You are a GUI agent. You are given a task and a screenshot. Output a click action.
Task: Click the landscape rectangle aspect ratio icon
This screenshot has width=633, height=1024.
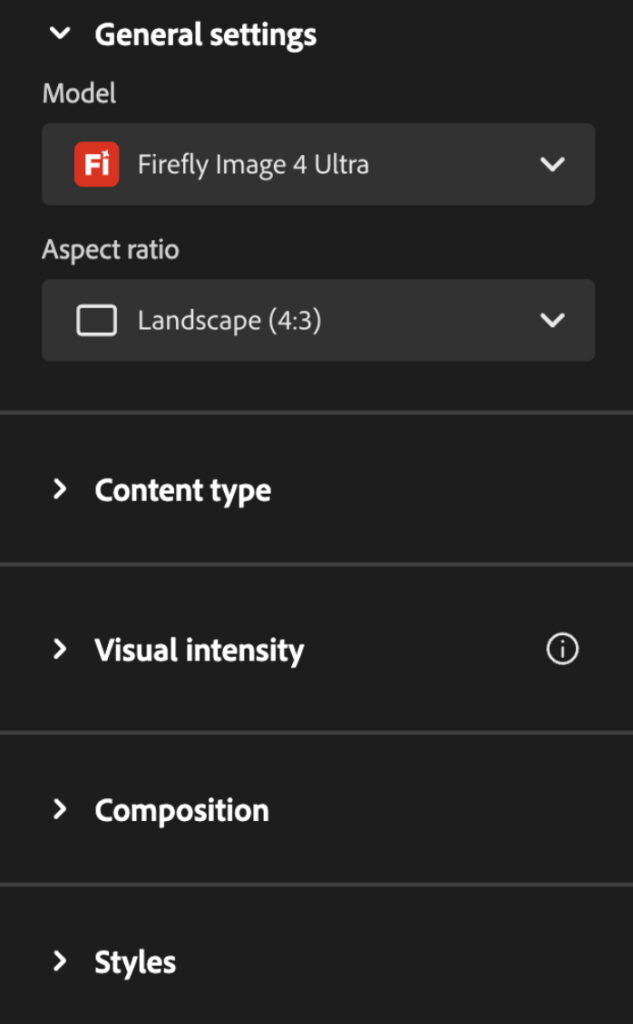(97, 321)
